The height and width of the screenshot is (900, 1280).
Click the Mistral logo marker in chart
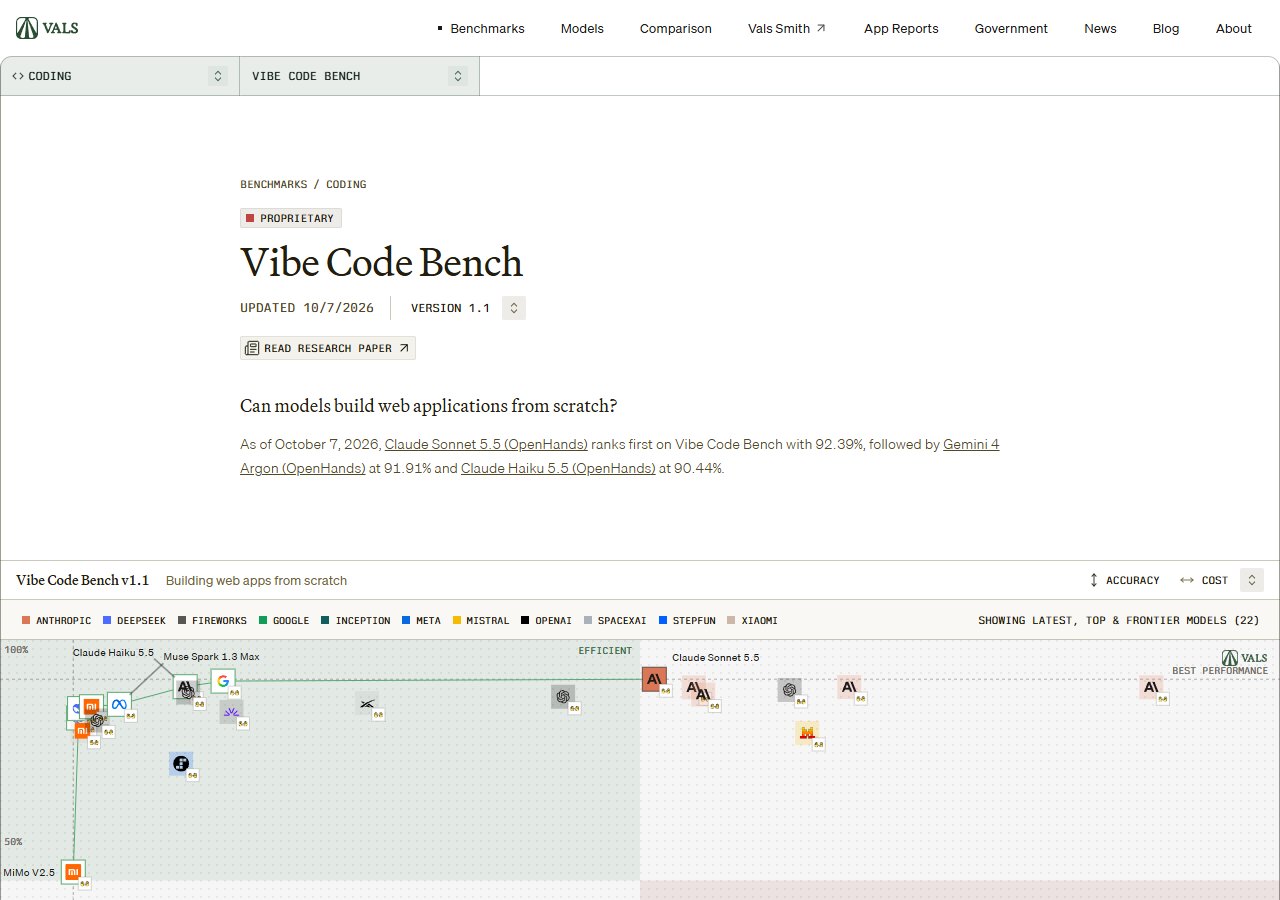pos(807,733)
